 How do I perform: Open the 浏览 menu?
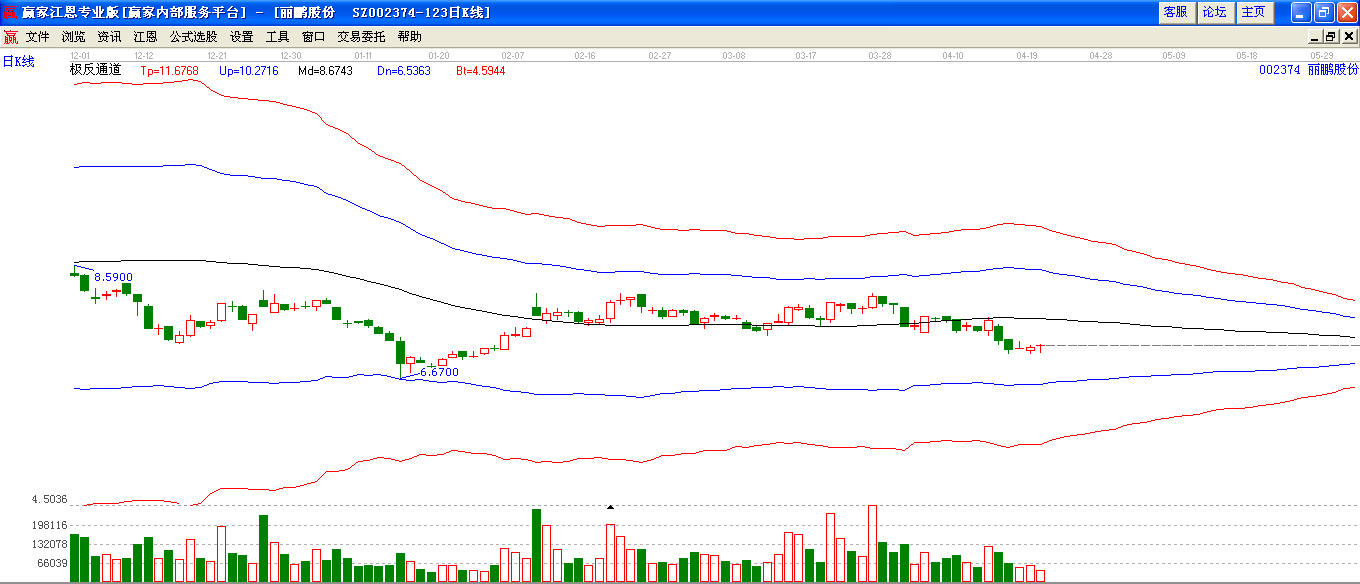74,37
